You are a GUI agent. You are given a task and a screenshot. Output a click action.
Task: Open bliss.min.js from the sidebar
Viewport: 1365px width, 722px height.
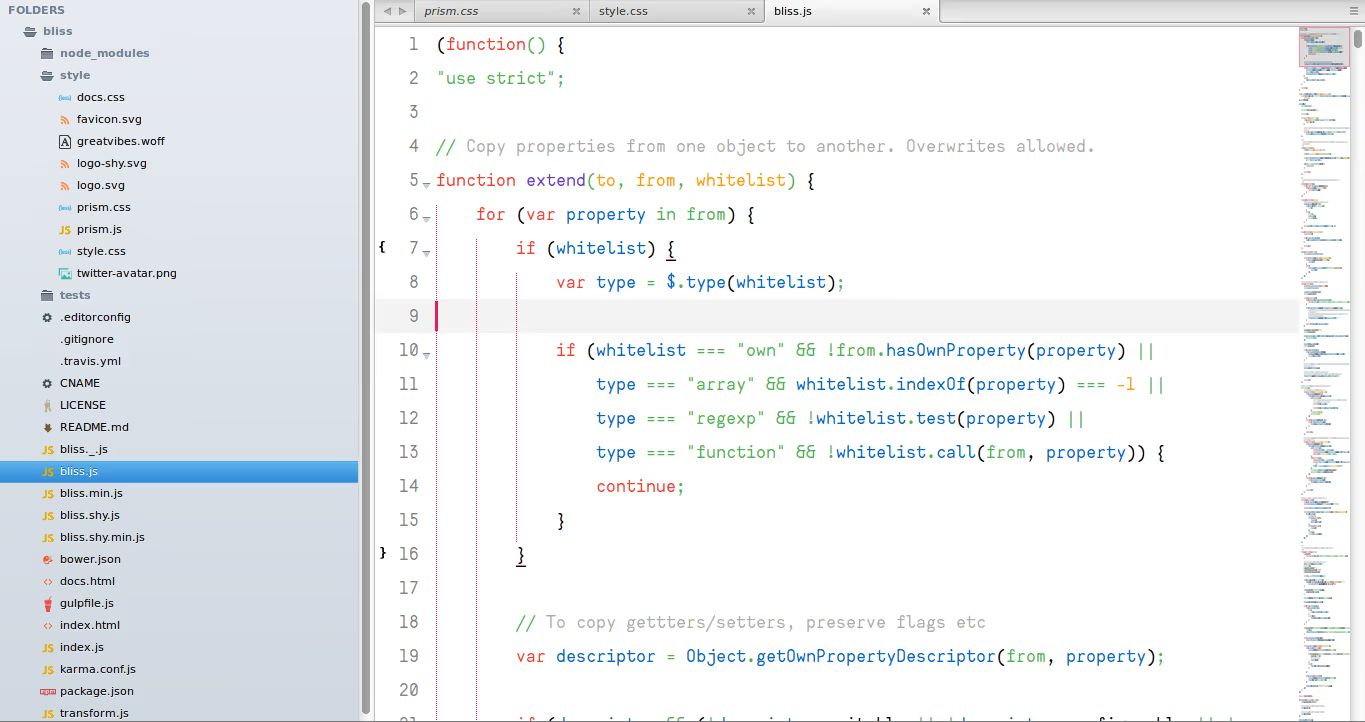91,493
